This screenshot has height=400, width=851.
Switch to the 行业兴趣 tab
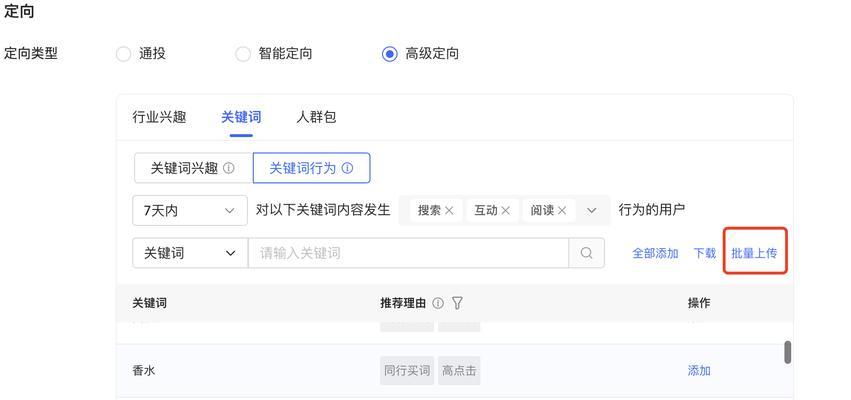pyautogui.click(x=159, y=117)
